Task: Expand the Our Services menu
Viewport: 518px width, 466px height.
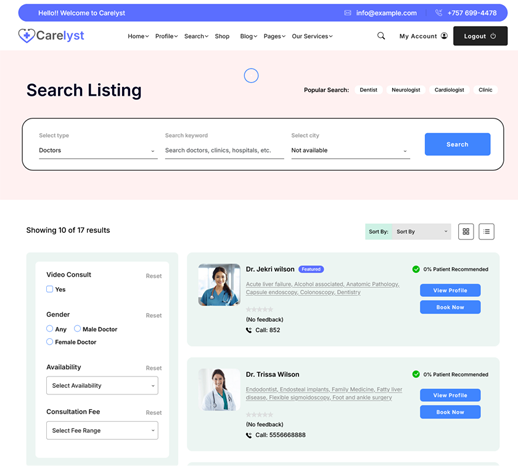Action: coord(312,36)
